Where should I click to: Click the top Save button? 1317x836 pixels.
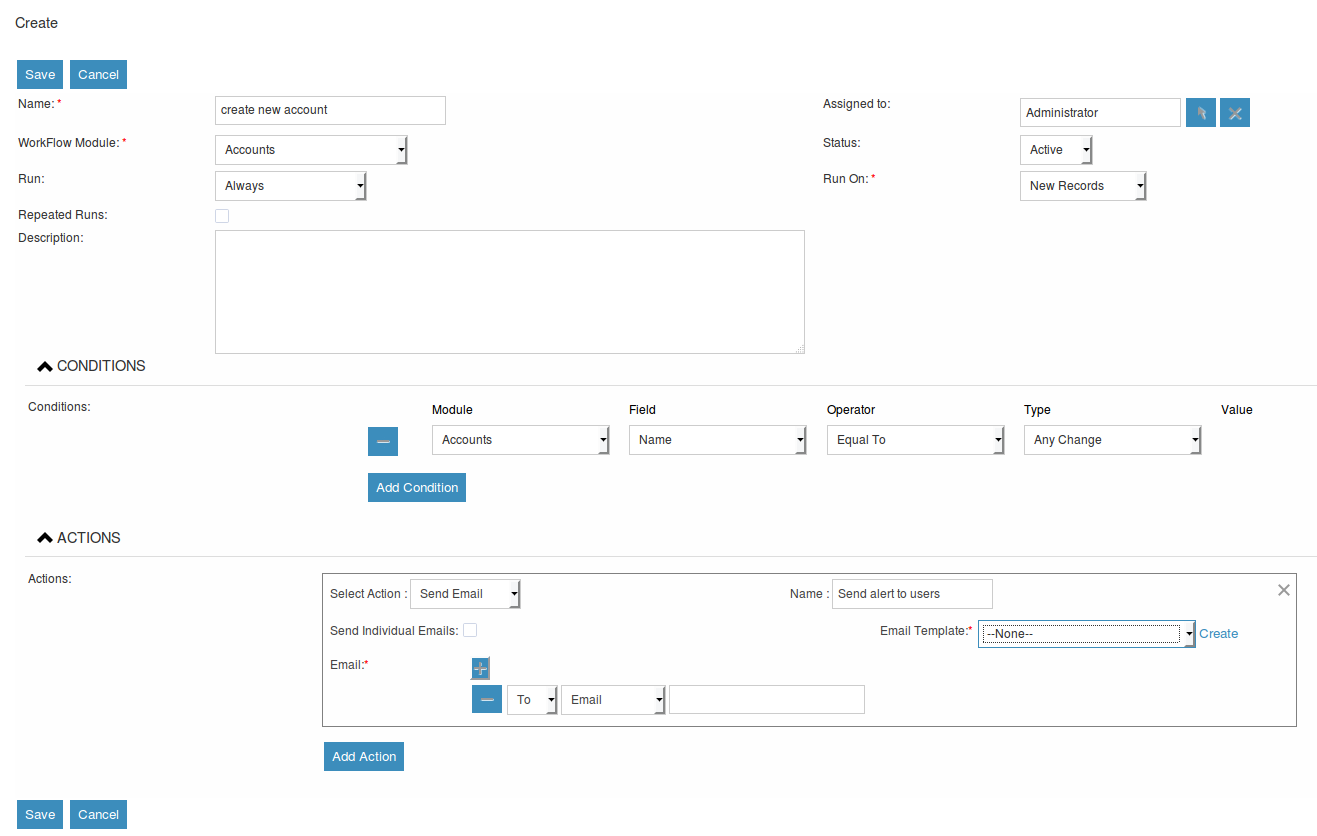pyautogui.click(x=40, y=74)
